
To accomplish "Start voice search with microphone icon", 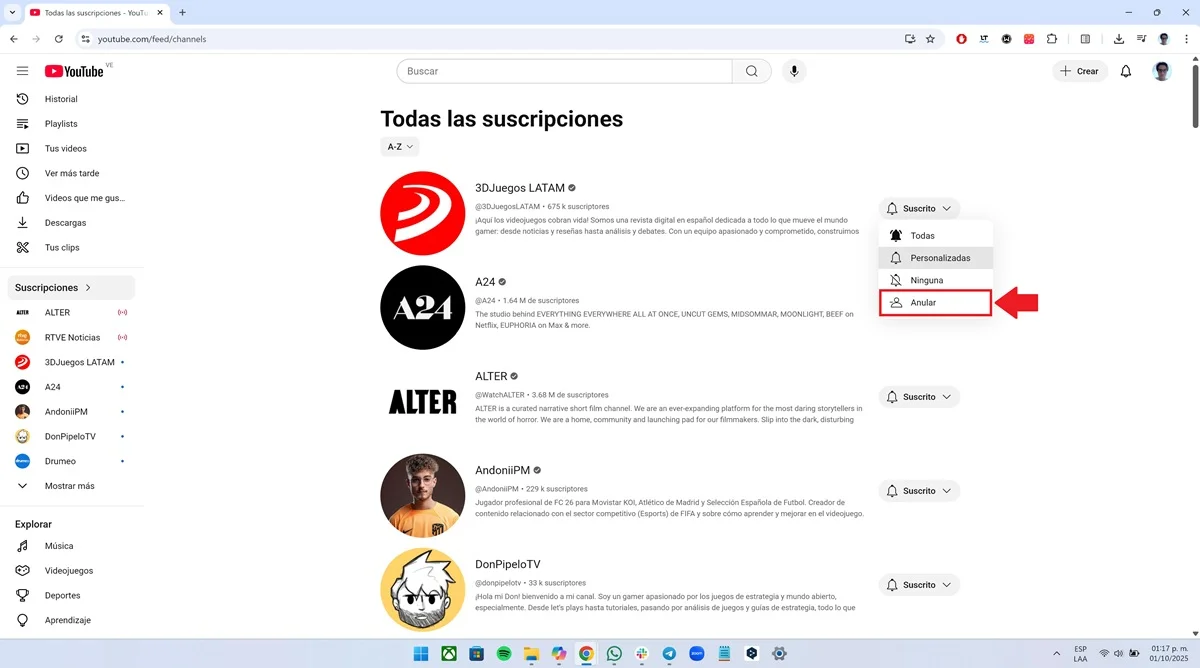I will [794, 71].
